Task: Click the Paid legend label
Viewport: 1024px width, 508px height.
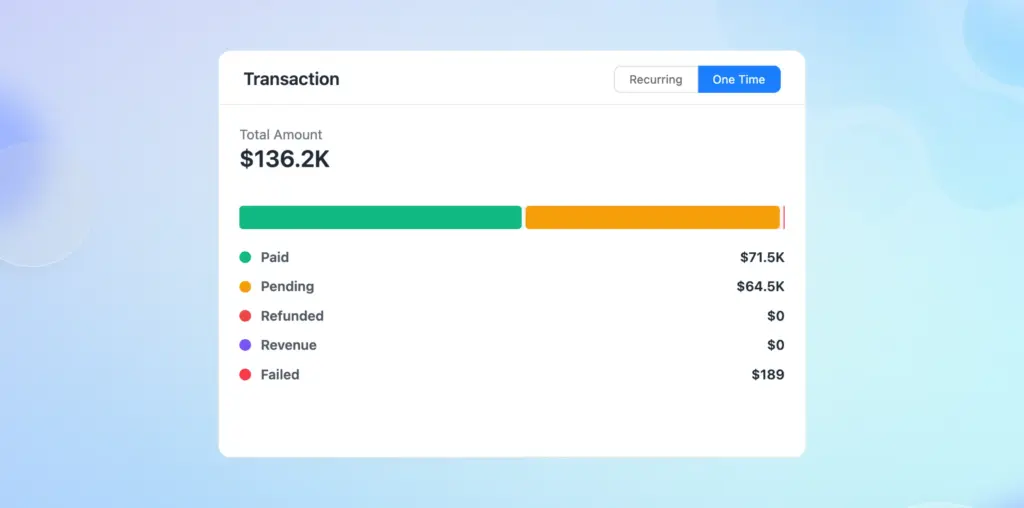Action: coord(275,257)
